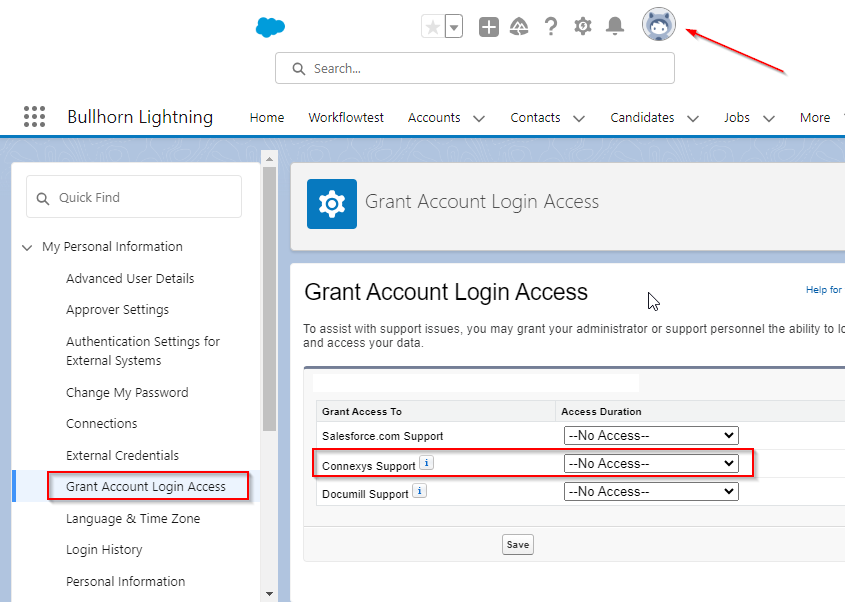The image size is (845, 602).
Task: Open the Jobs tab
Action: (737, 117)
